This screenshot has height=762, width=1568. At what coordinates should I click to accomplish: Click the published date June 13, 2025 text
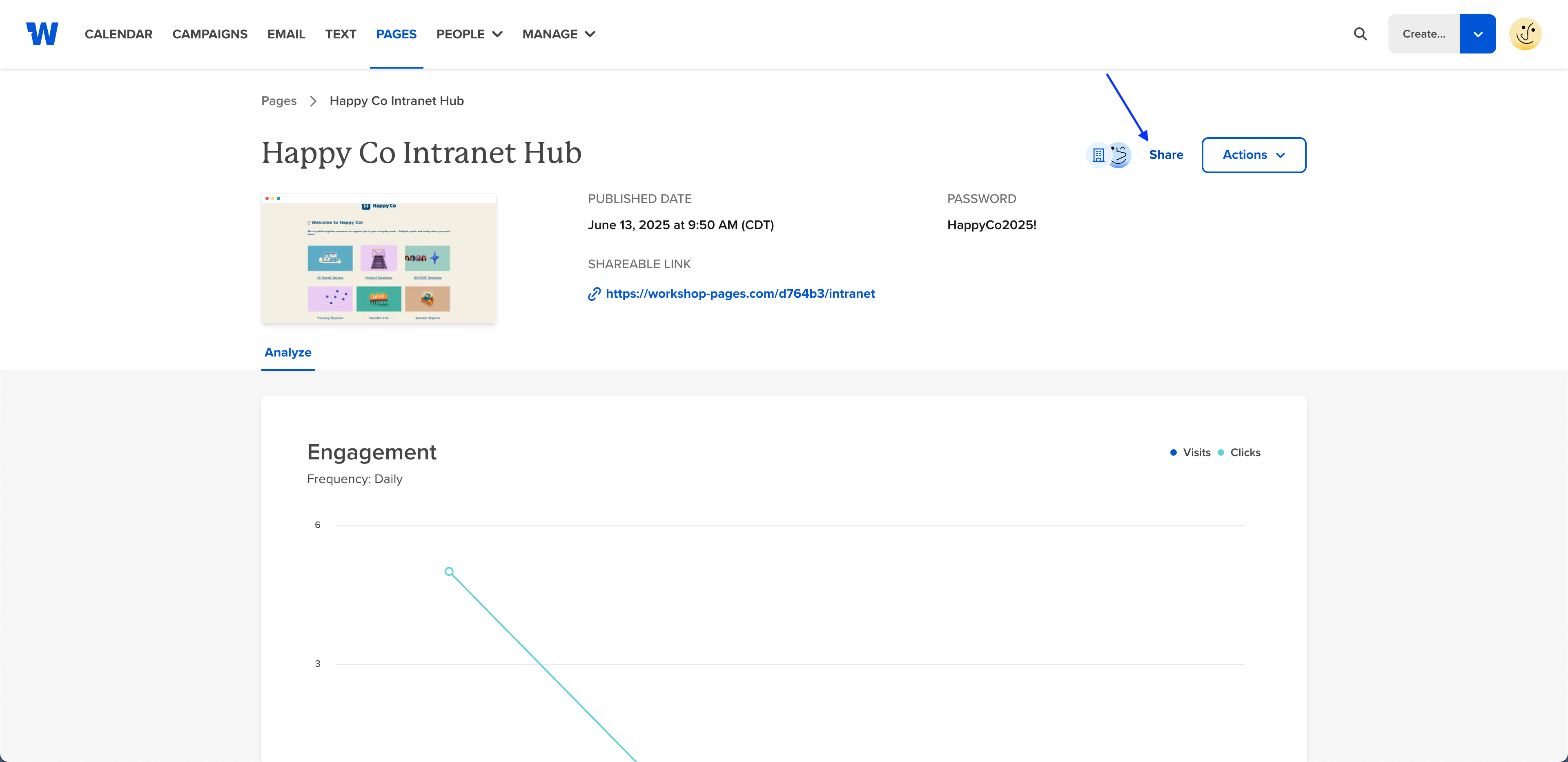(681, 225)
